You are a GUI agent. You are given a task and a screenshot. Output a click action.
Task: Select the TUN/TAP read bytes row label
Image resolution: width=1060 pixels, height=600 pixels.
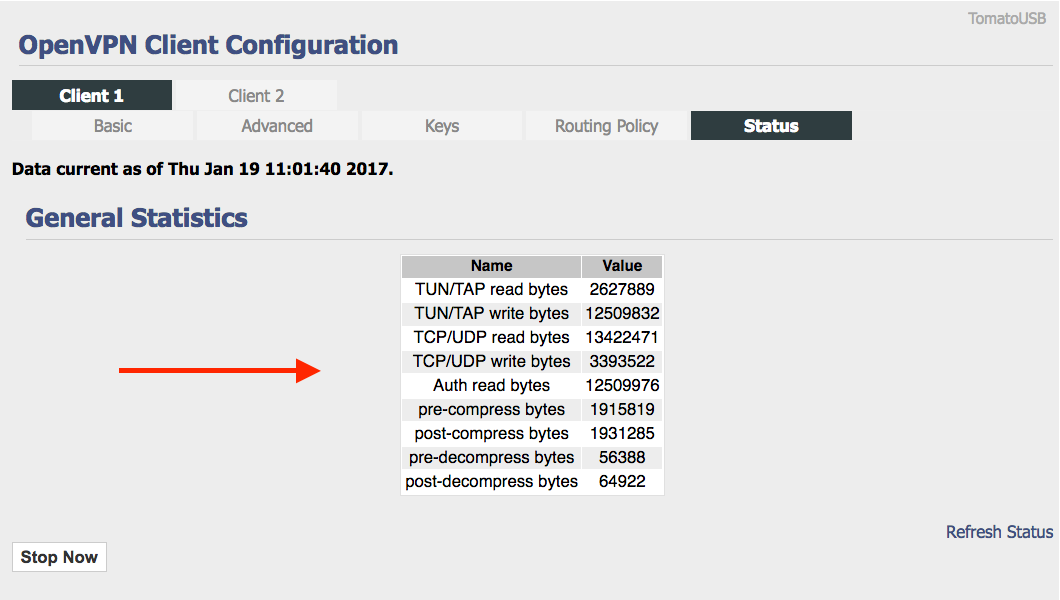coord(491,289)
